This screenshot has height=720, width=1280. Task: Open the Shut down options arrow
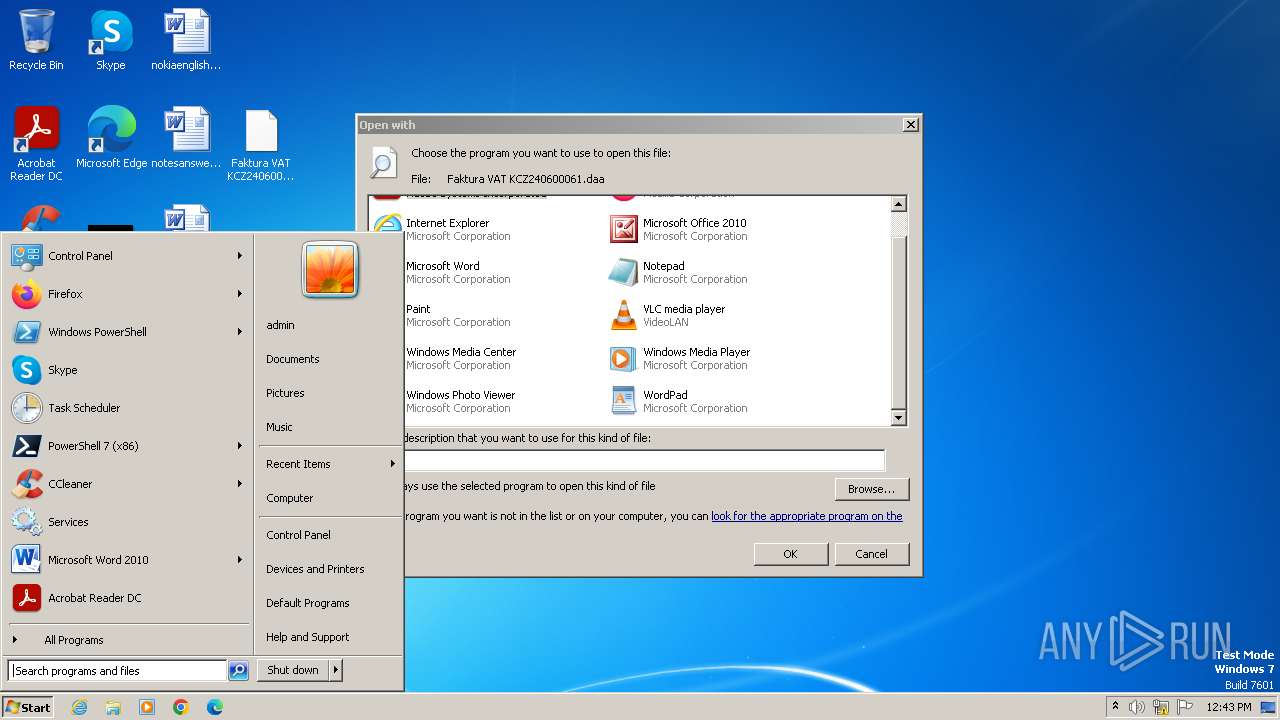coord(336,670)
